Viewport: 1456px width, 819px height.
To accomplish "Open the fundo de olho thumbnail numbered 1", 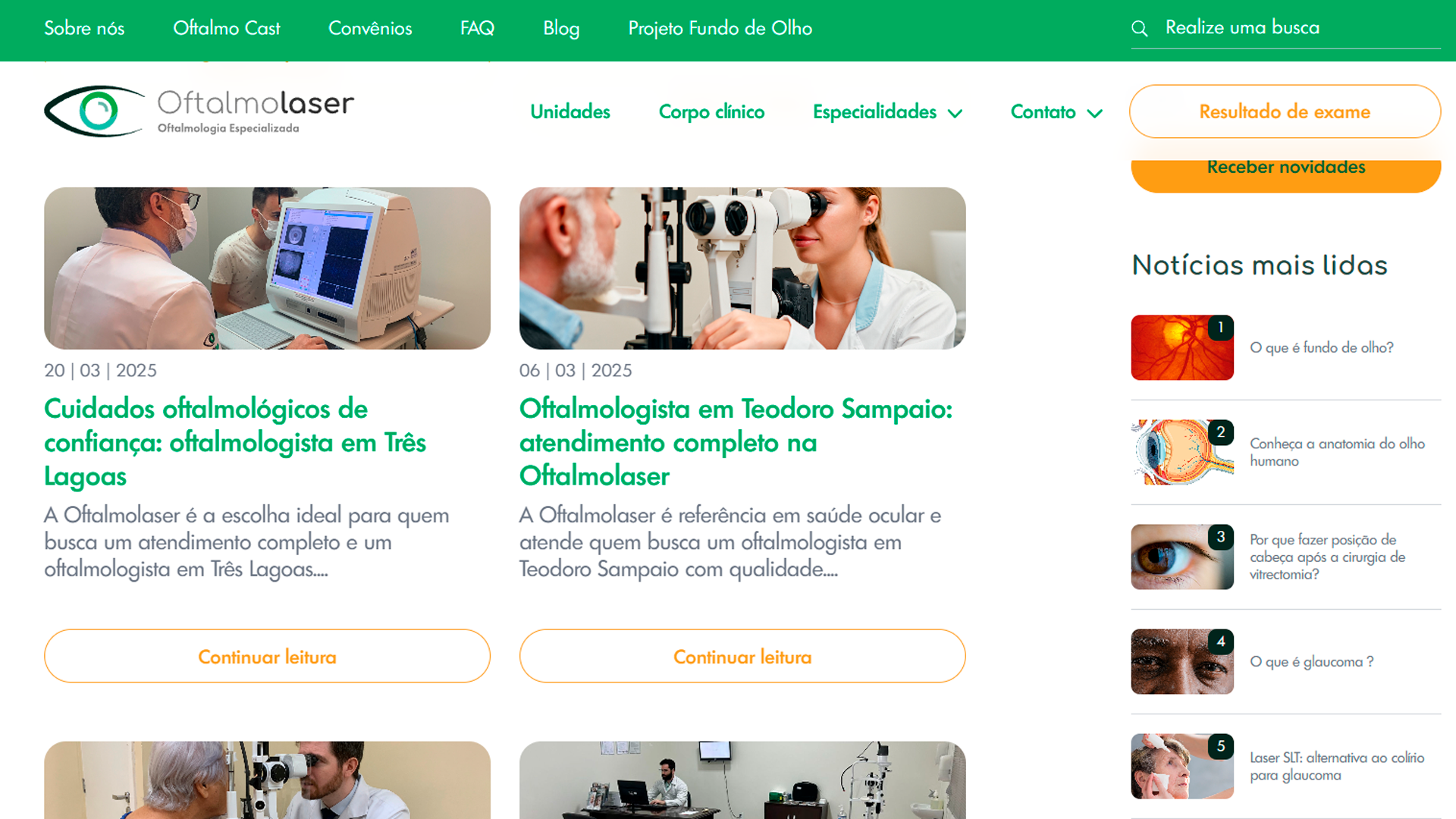I will (x=1182, y=347).
